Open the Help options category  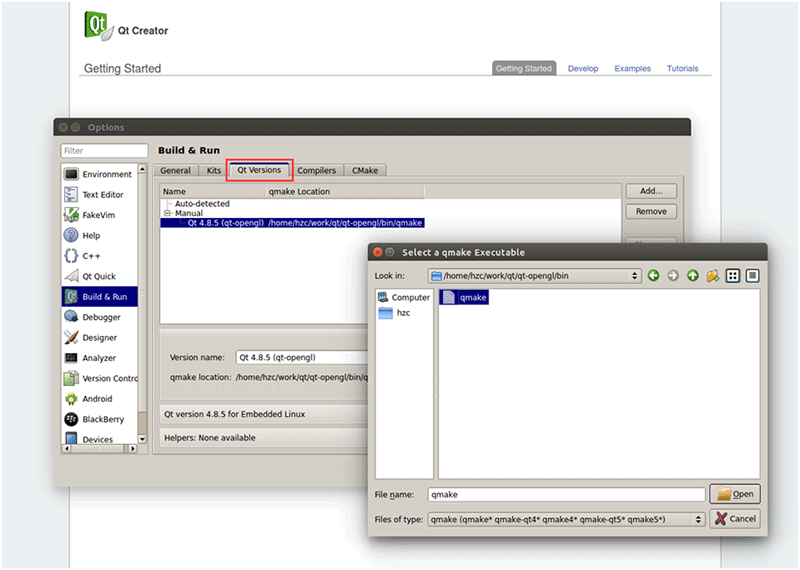click(x=99, y=235)
